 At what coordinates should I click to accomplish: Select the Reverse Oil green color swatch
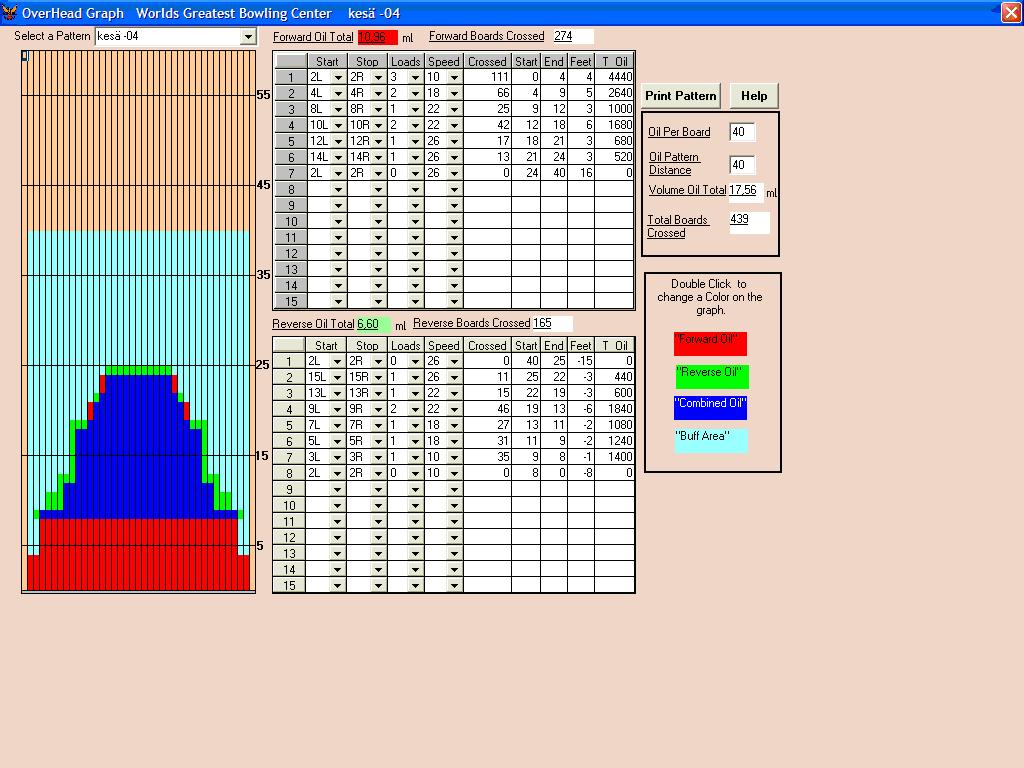coord(710,376)
